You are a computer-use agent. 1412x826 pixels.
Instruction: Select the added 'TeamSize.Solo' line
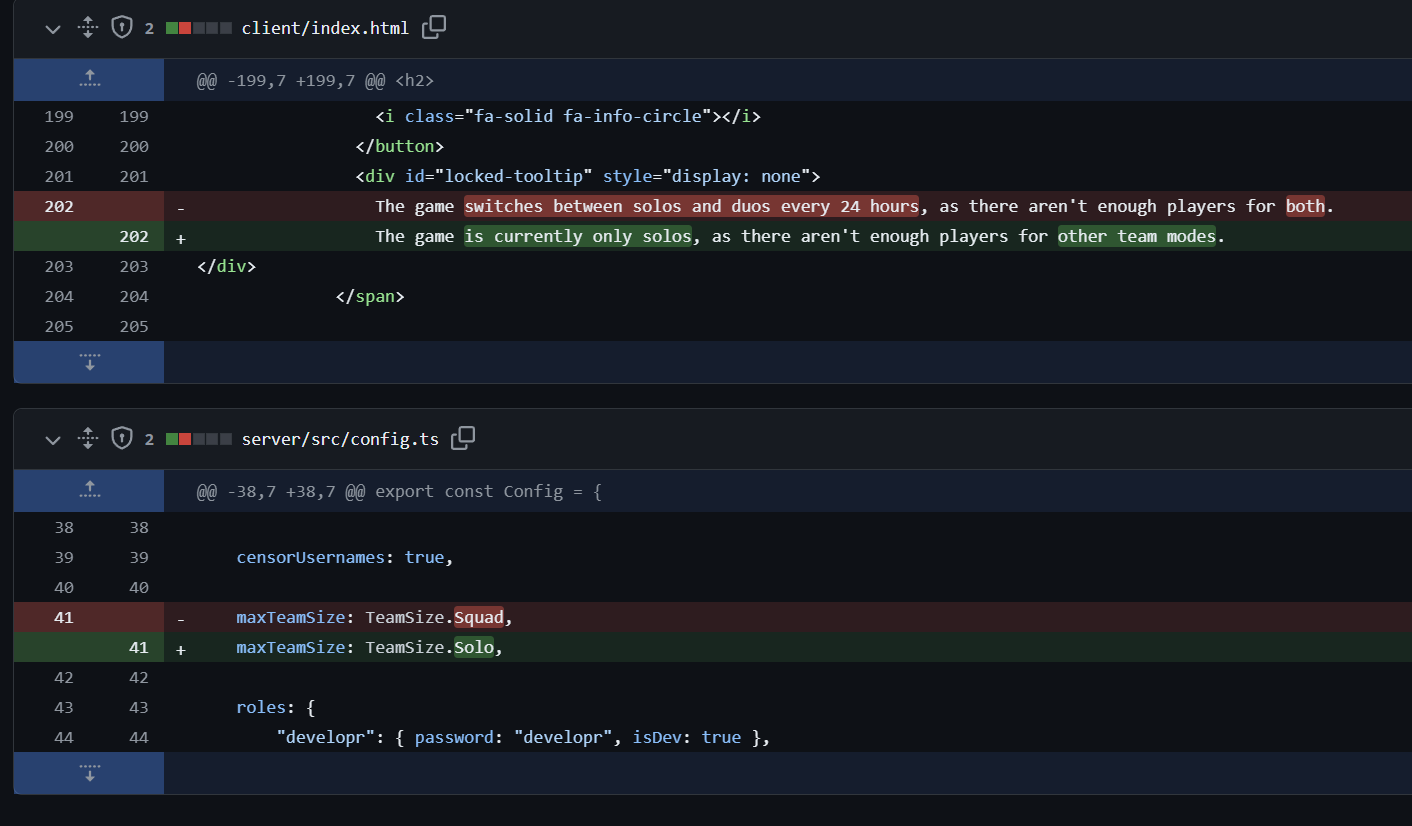tap(788, 647)
